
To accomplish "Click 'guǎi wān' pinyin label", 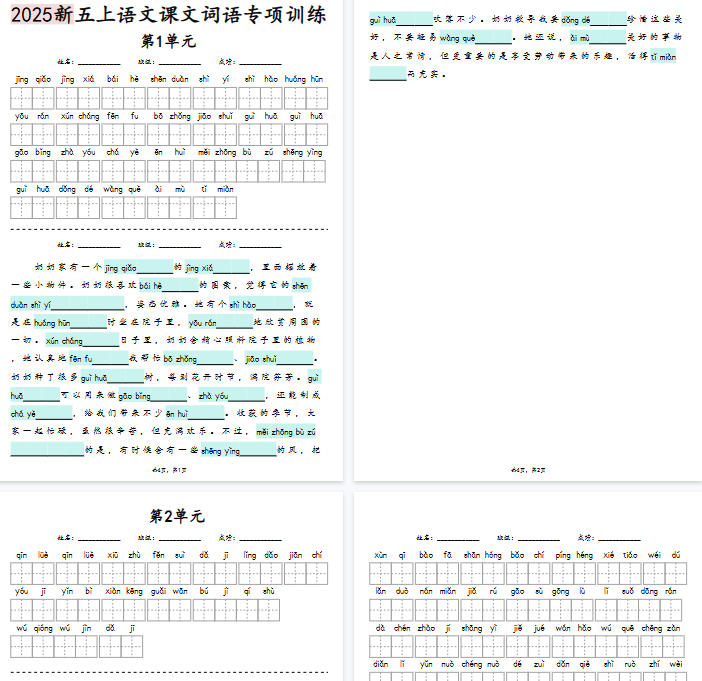I will (x=169, y=591).
